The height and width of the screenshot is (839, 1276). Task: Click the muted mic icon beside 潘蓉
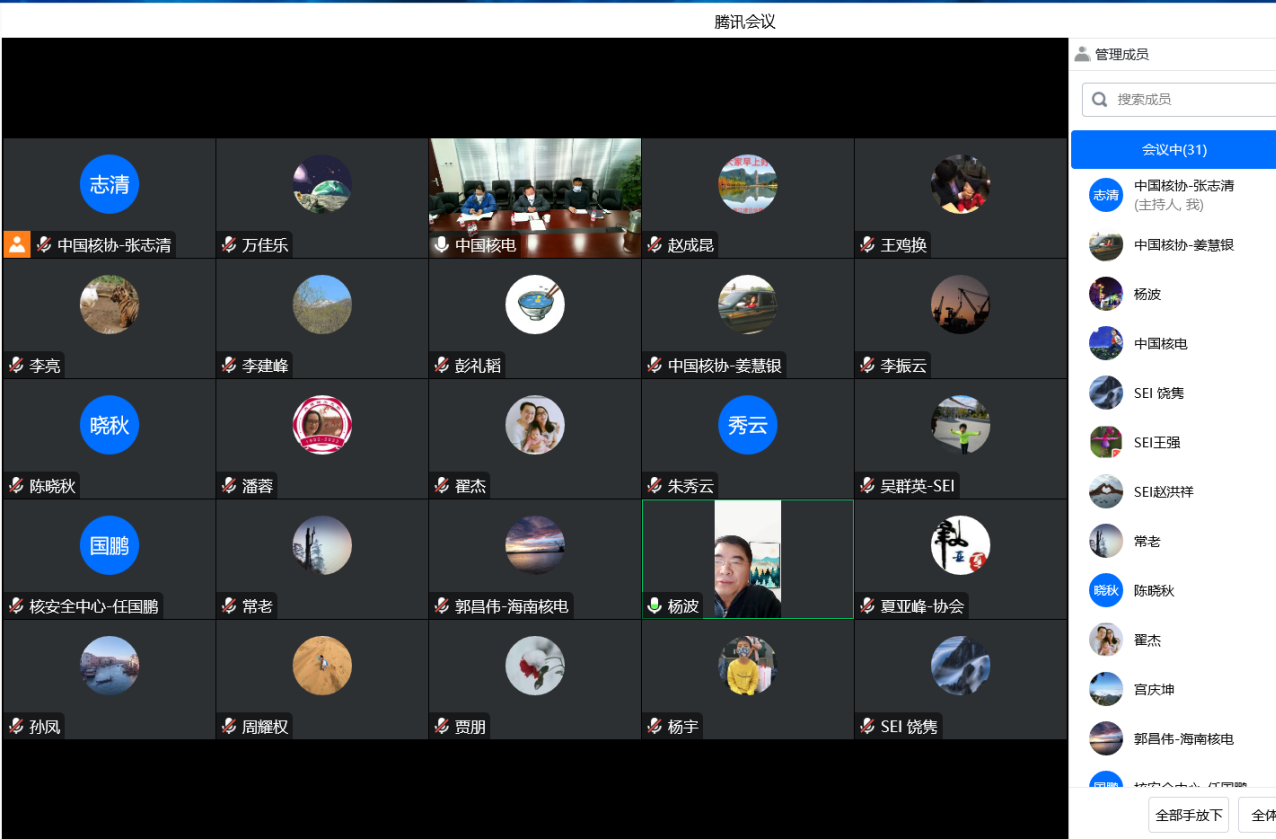[x=229, y=486]
